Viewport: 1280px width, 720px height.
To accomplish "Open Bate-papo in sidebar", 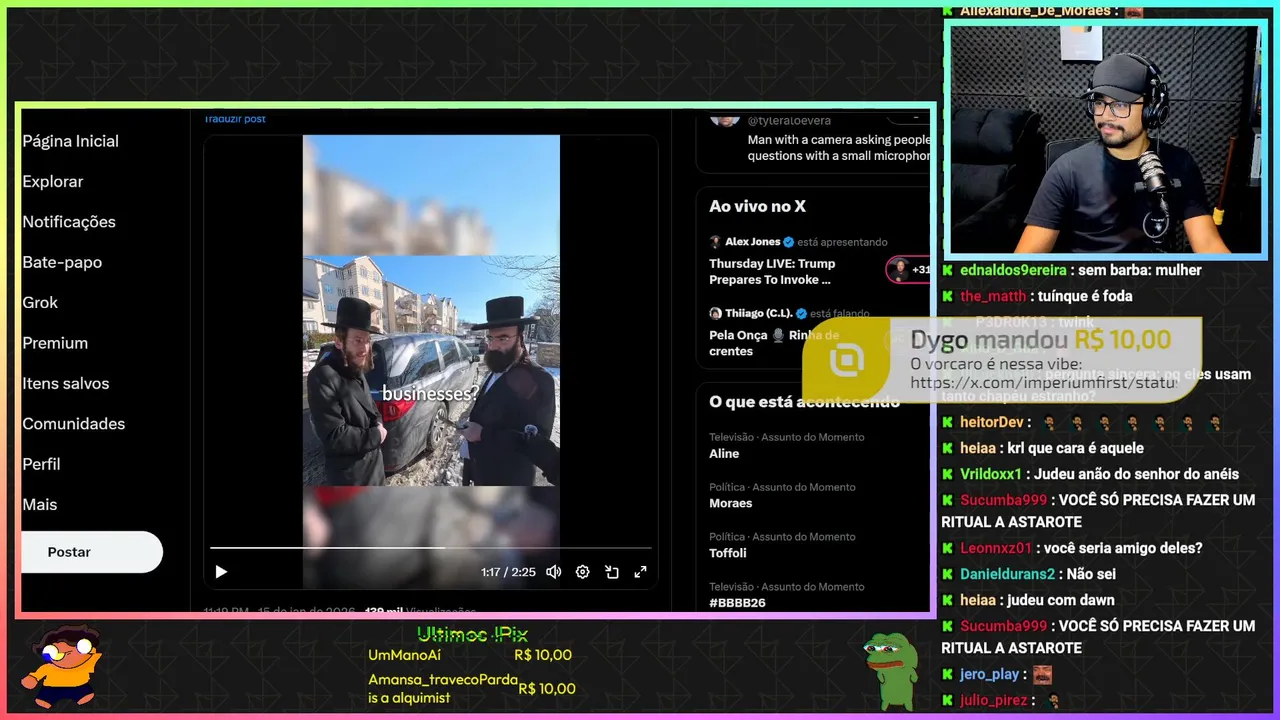I will 62,262.
